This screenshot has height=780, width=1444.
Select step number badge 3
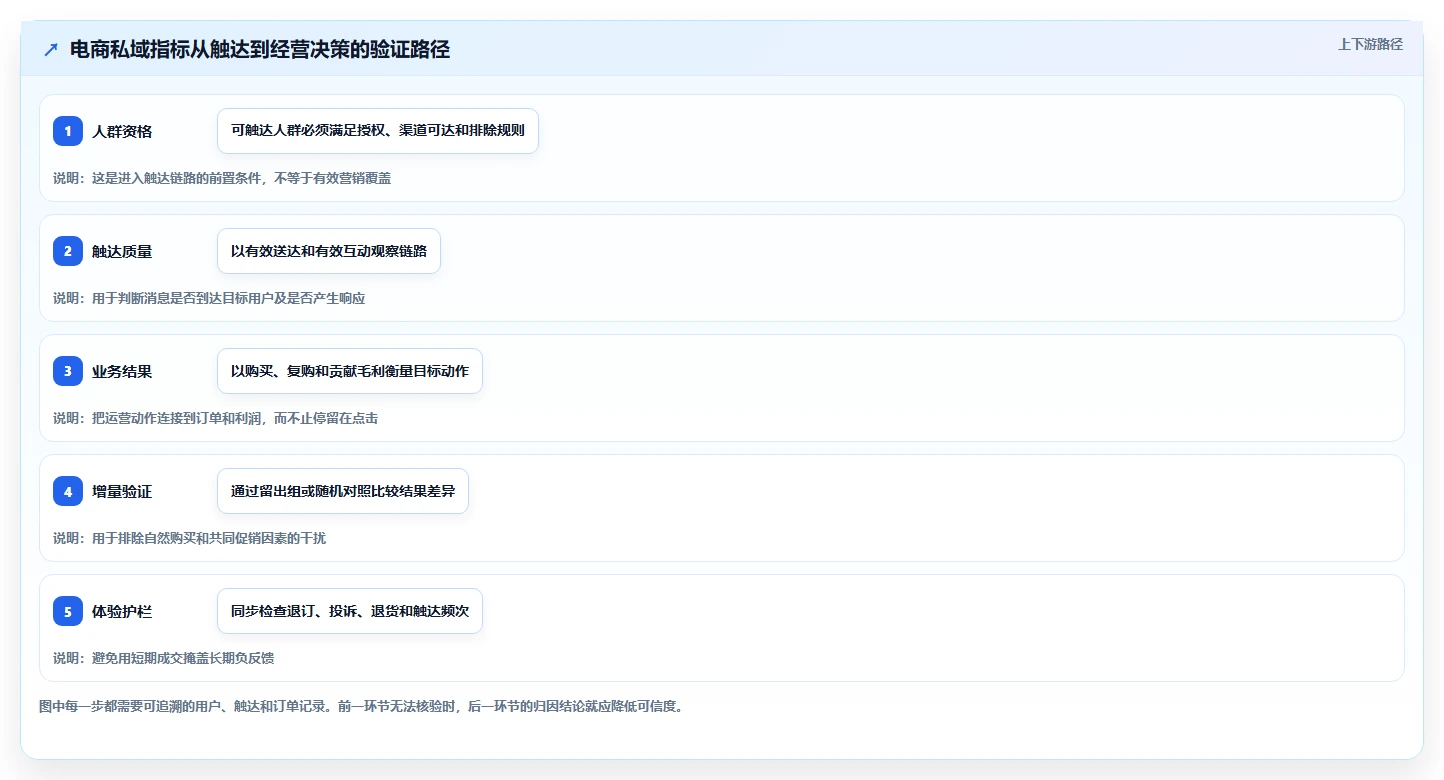68,371
